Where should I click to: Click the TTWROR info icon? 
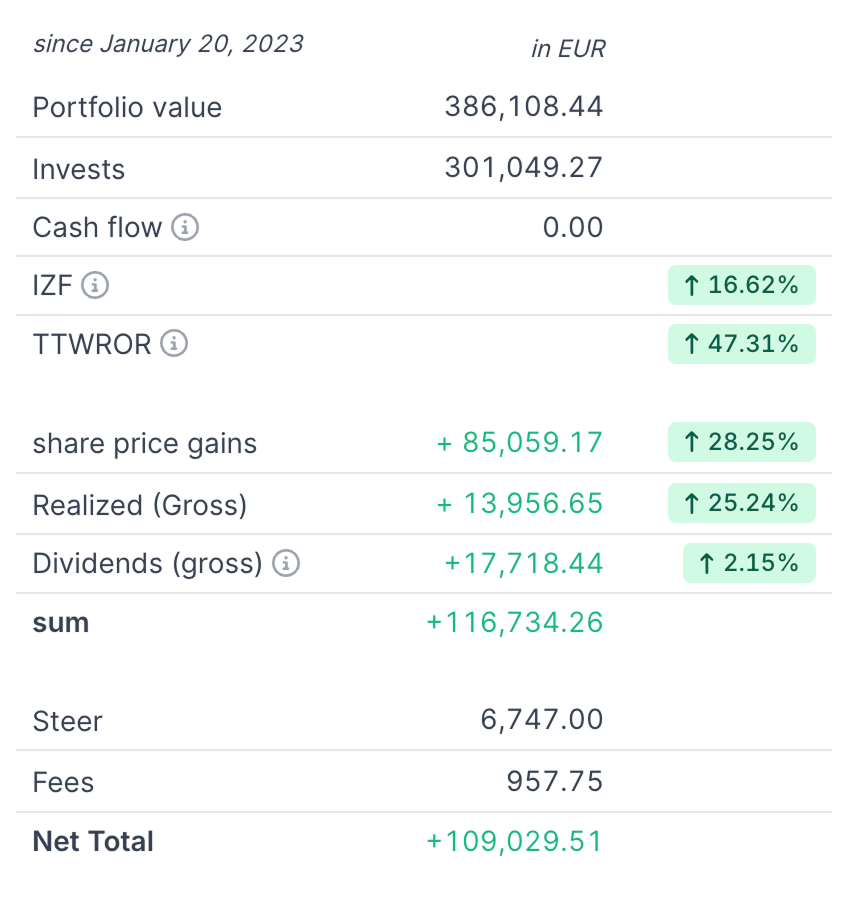point(174,344)
